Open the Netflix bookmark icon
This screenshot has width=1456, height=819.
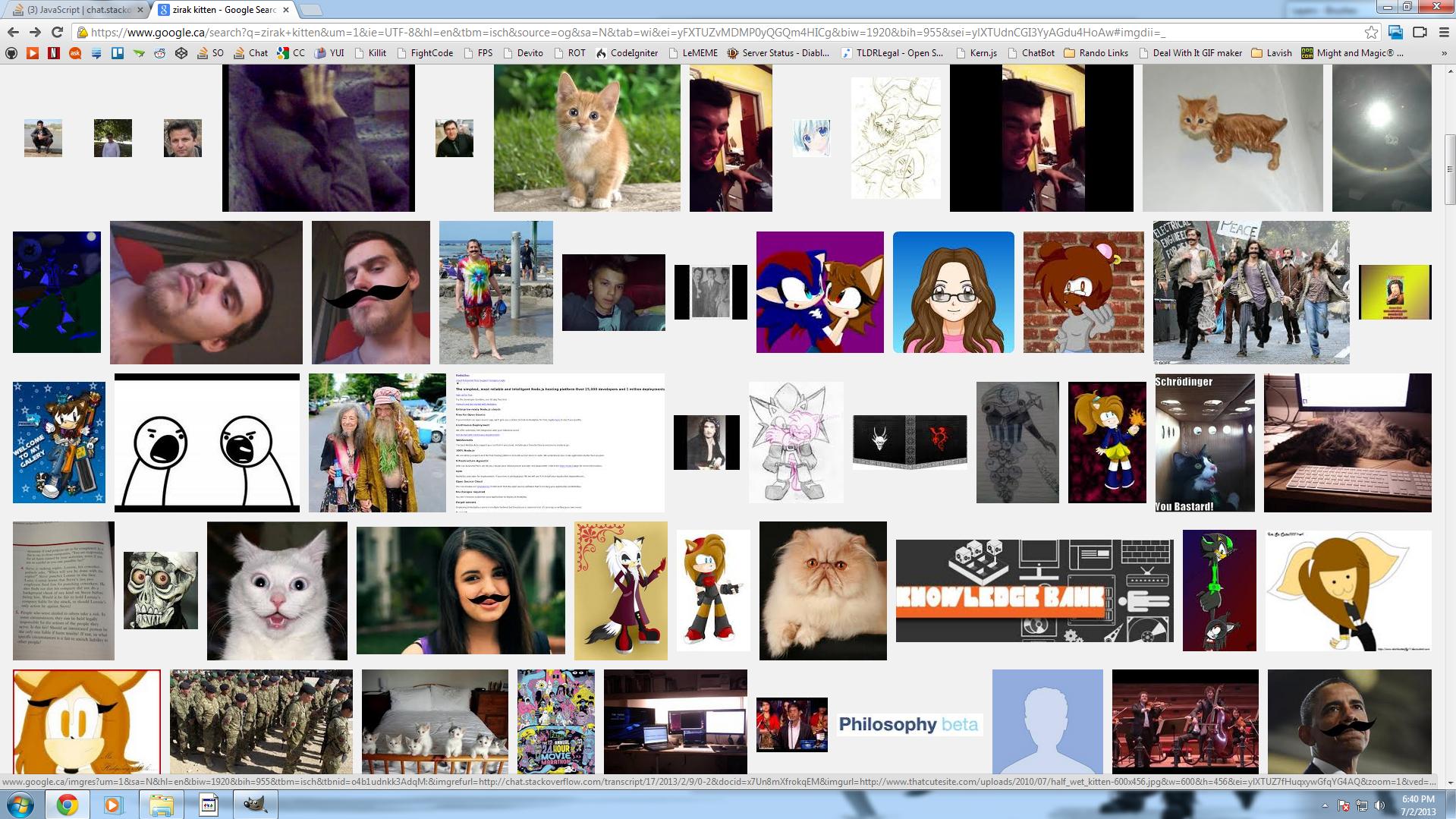[54, 53]
